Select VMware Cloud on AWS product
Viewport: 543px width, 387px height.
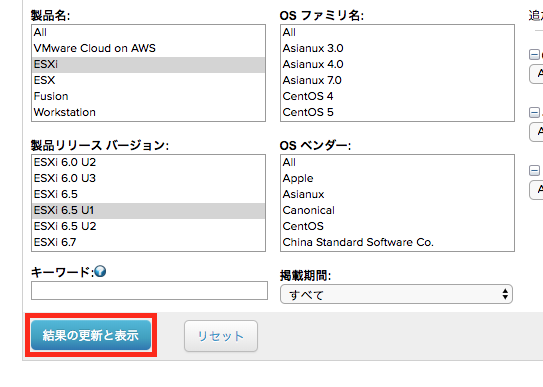tap(149, 48)
